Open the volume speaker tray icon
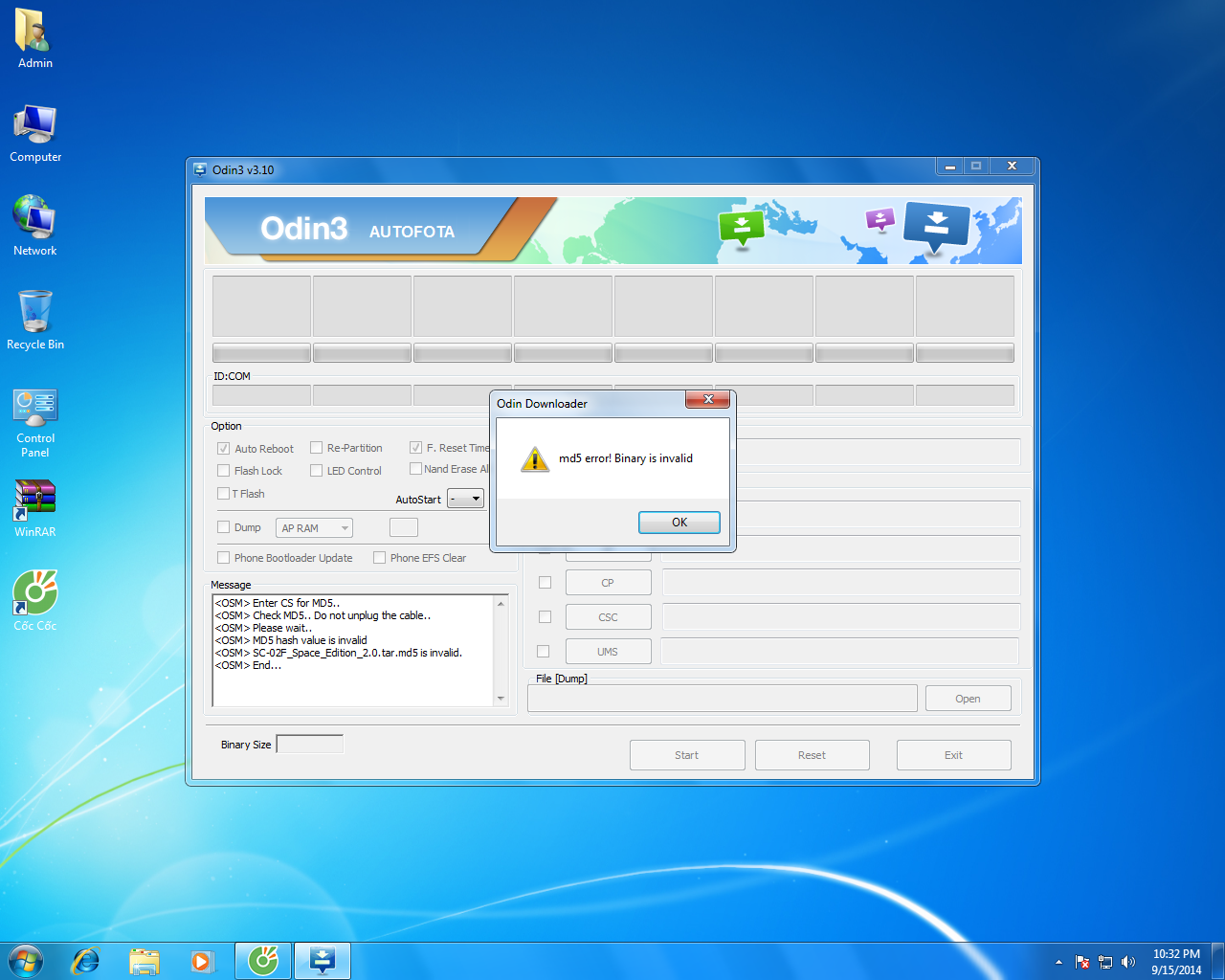Image resolution: width=1225 pixels, height=980 pixels. pyautogui.click(x=1128, y=962)
